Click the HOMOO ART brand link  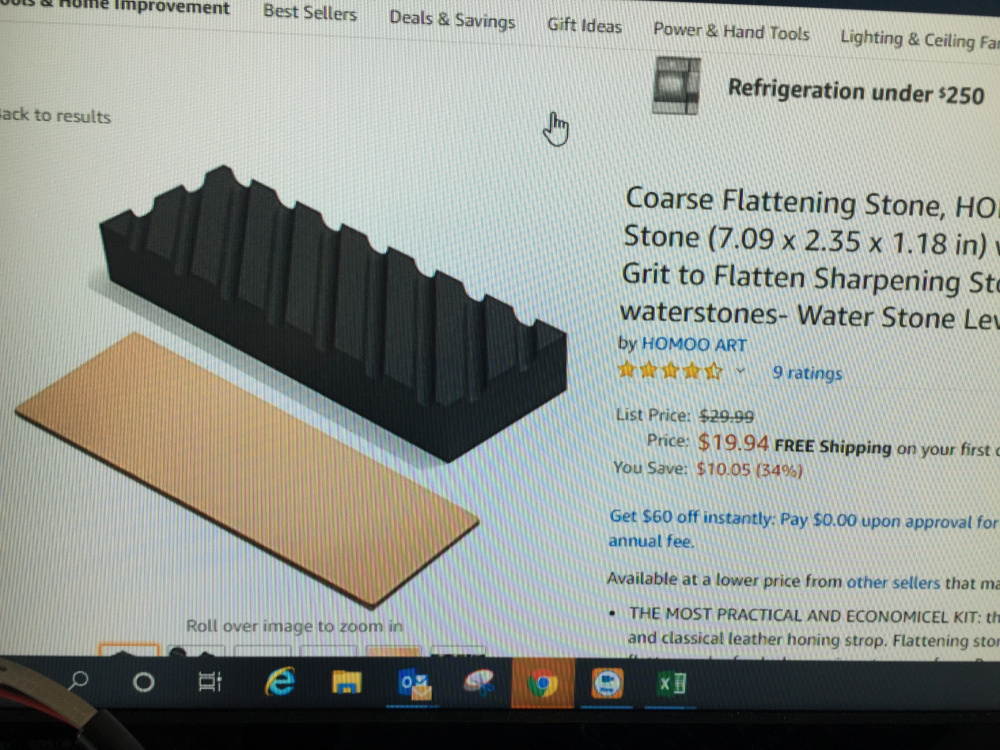(694, 344)
